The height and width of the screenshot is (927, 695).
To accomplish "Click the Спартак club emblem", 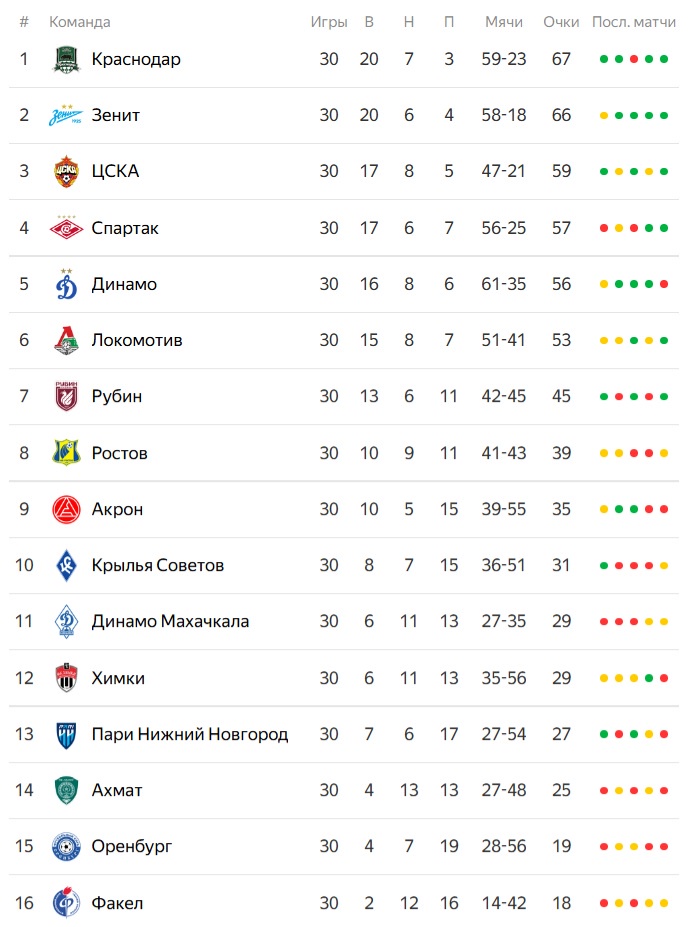I will (x=66, y=228).
